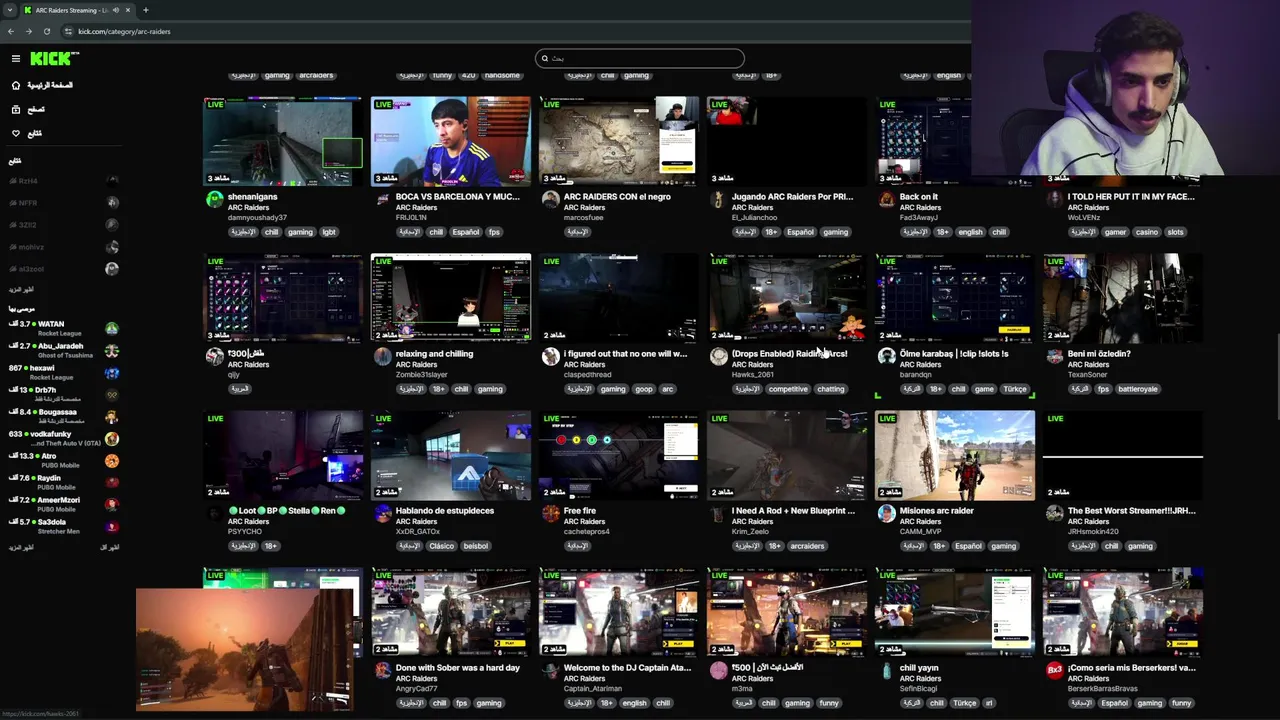Open shenanigans streamer avatar
The image size is (1280, 720).
click(x=214, y=200)
